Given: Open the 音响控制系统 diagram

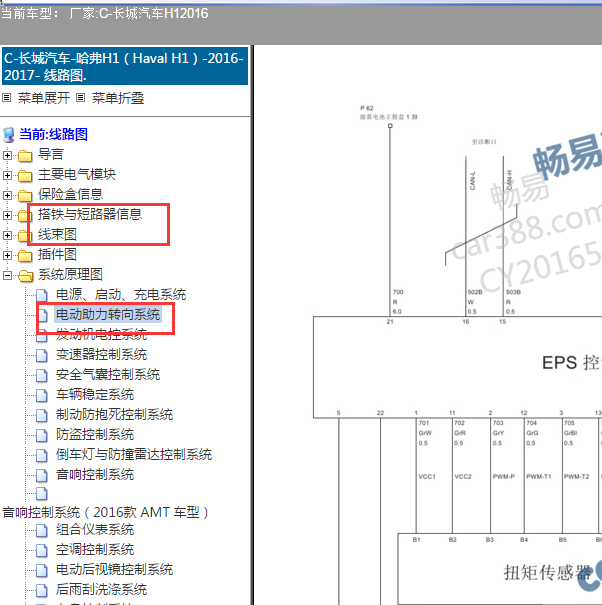Looking at the screenshot, I should click(95, 475).
